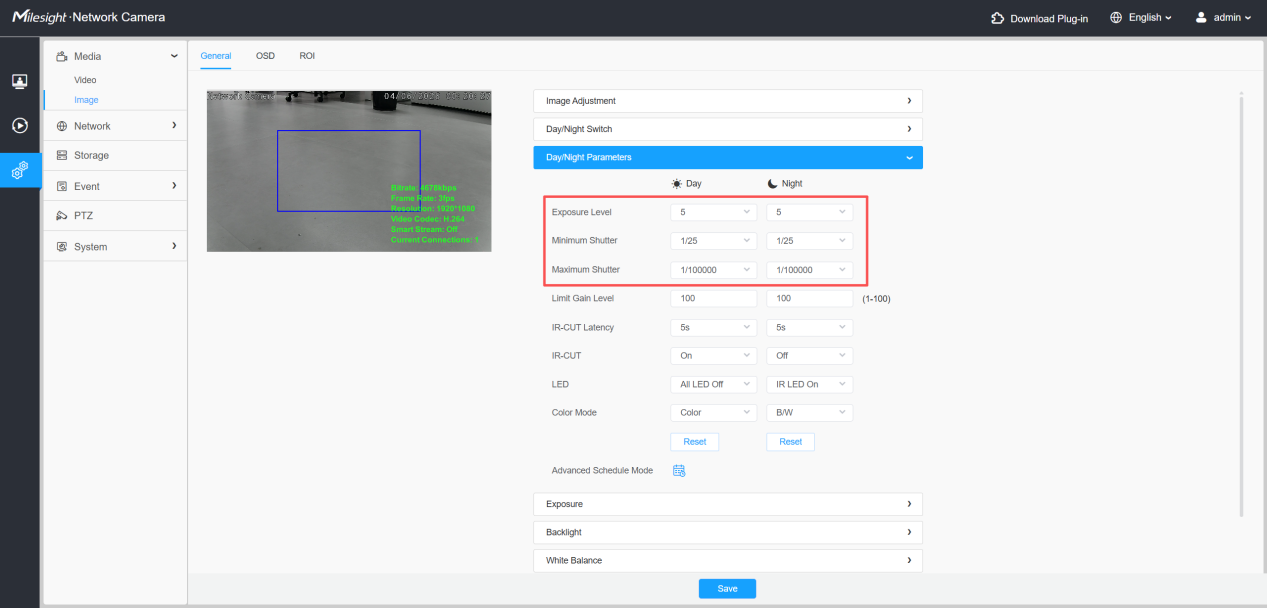Open Day Minimum Shutter dropdown
Image resolution: width=1267 pixels, height=608 pixels.
pyautogui.click(x=713, y=241)
